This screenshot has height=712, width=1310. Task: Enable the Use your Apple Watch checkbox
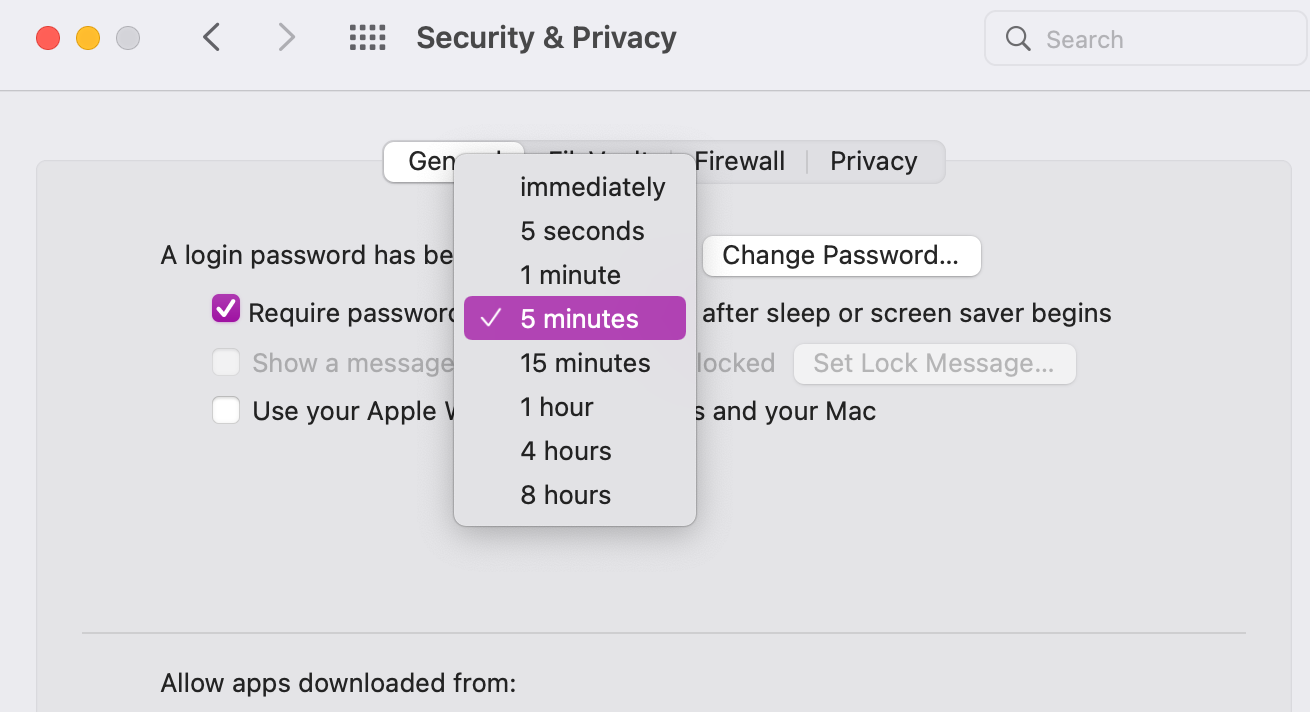pyautogui.click(x=226, y=410)
